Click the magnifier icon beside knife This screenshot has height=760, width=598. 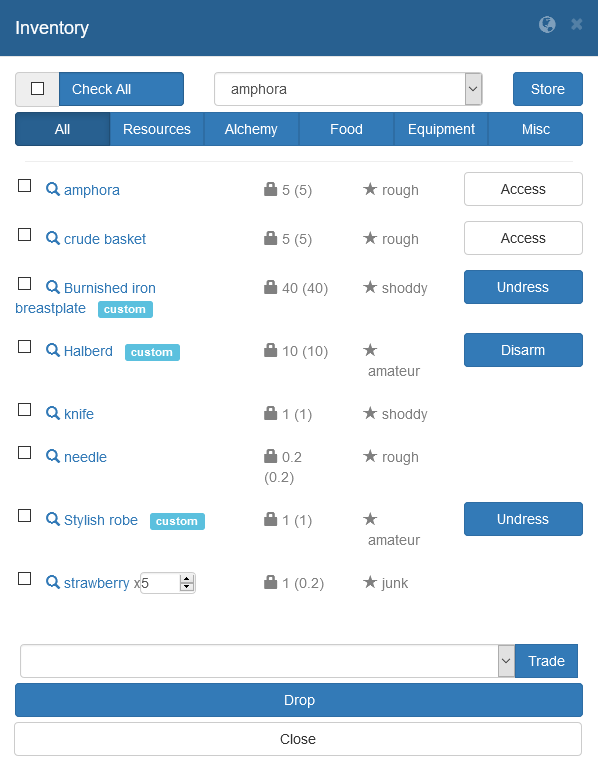pyautogui.click(x=52, y=413)
